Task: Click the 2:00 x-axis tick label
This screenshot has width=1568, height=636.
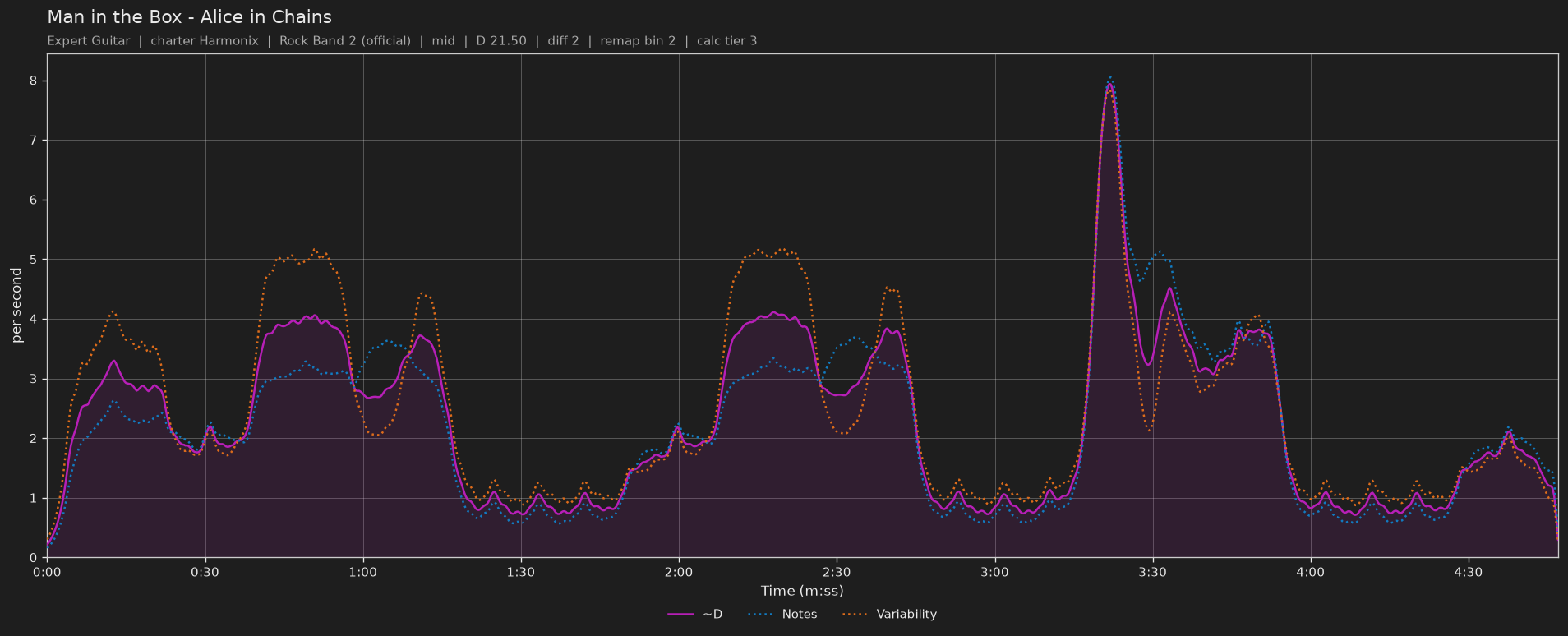Action: tap(679, 572)
